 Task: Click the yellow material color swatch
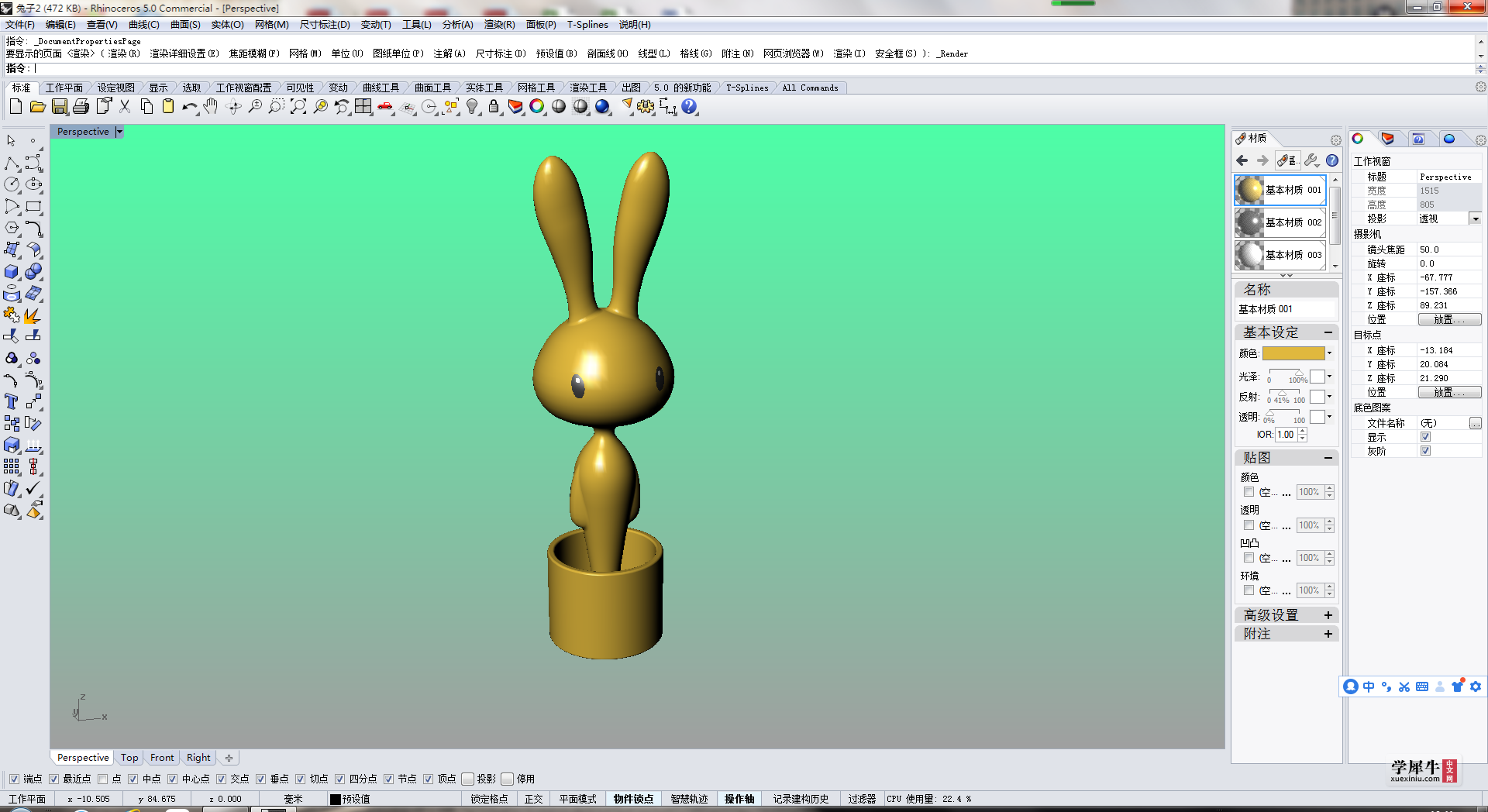pyautogui.click(x=1293, y=353)
